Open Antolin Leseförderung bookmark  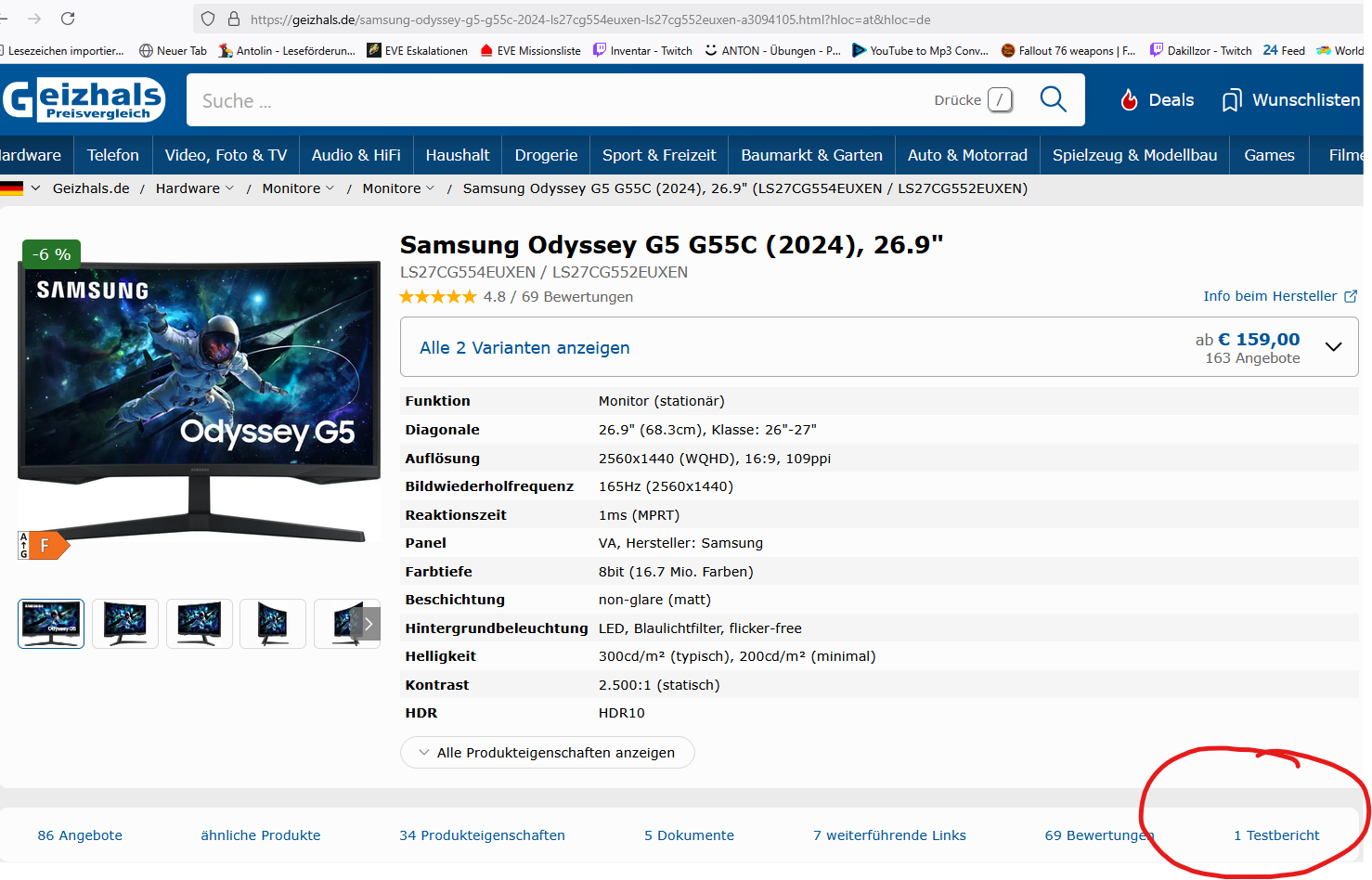(287, 51)
